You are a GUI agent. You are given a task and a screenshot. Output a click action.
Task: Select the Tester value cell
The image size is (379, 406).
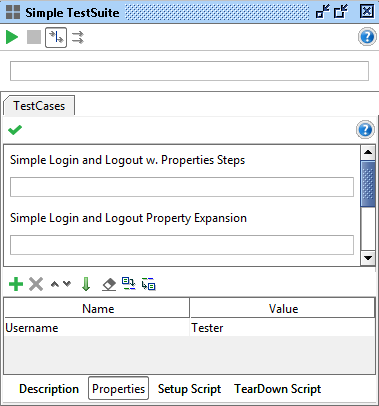[x=283, y=328]
